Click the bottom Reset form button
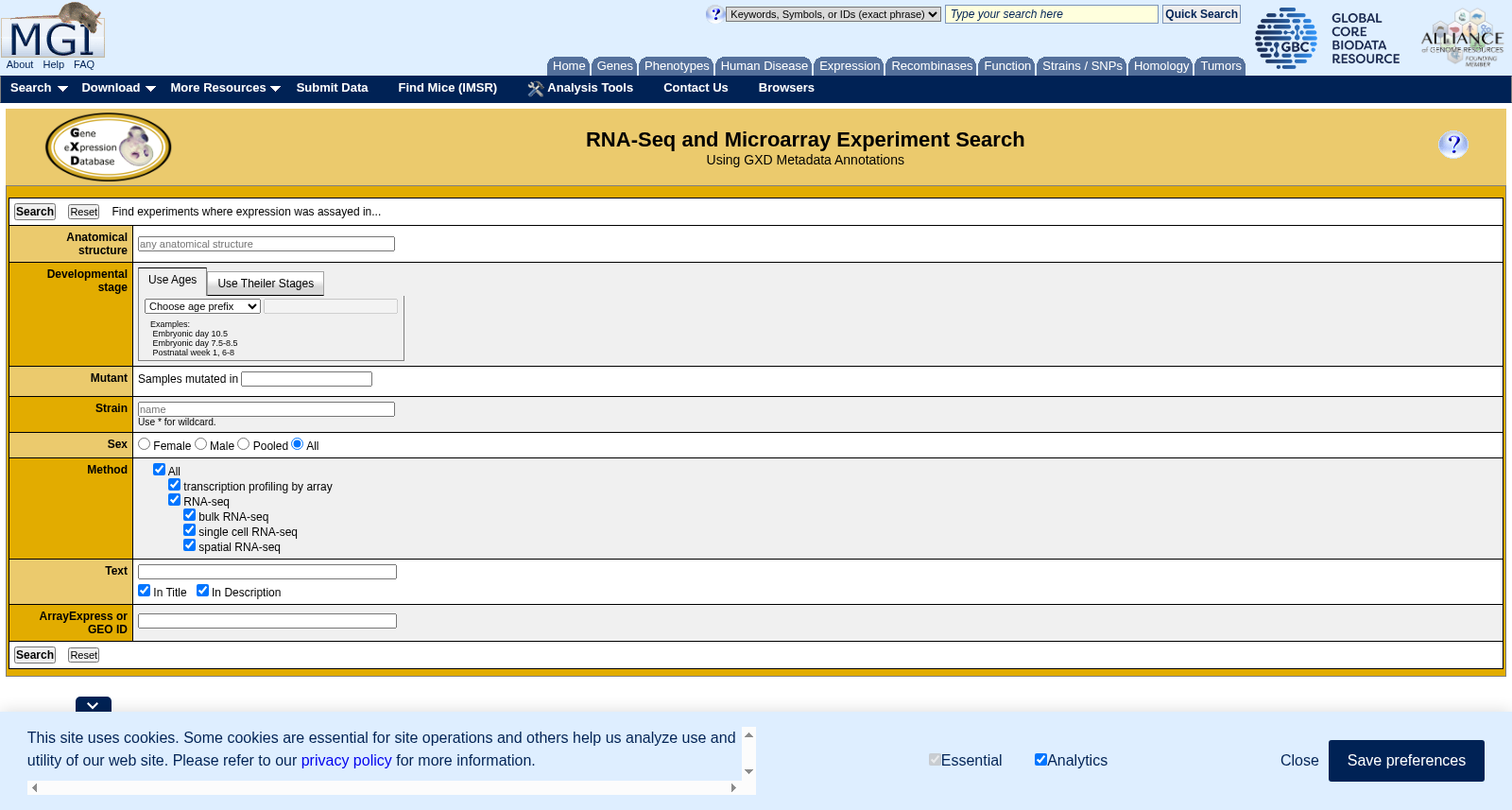 (x=83, y=656)
